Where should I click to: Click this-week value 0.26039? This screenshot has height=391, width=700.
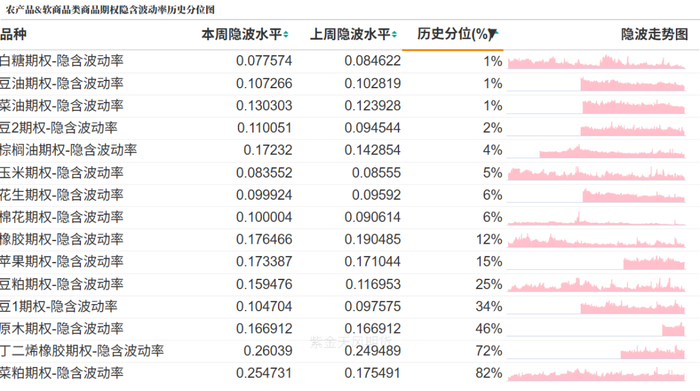pyautogui.click(x=268, y=351)
